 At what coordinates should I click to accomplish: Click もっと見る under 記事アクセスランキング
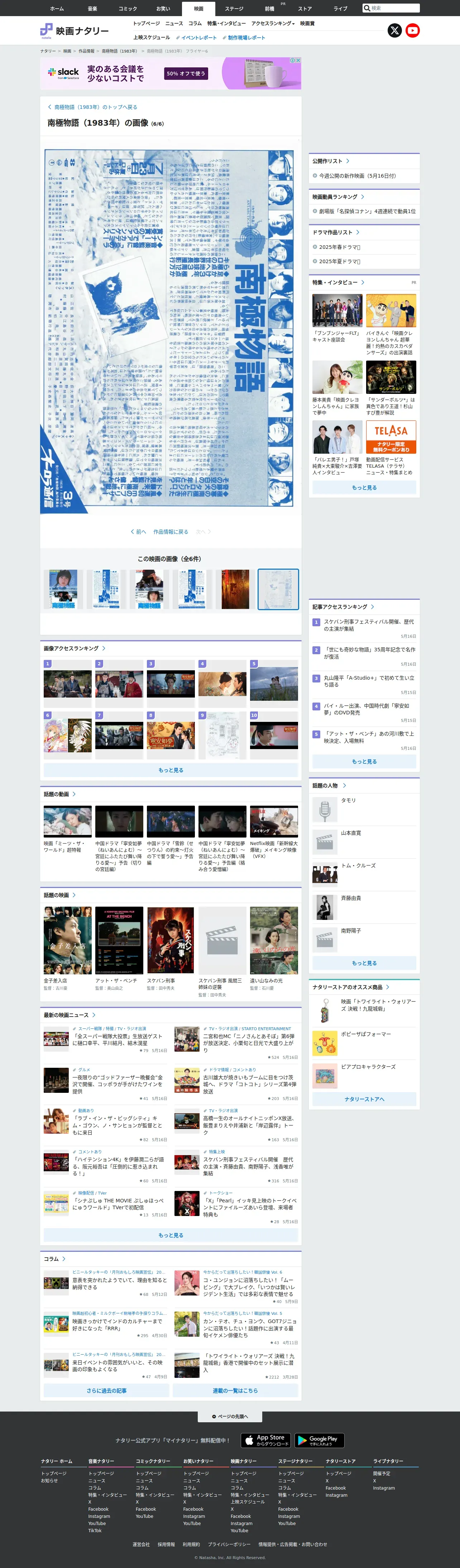(x=364, y=762)
